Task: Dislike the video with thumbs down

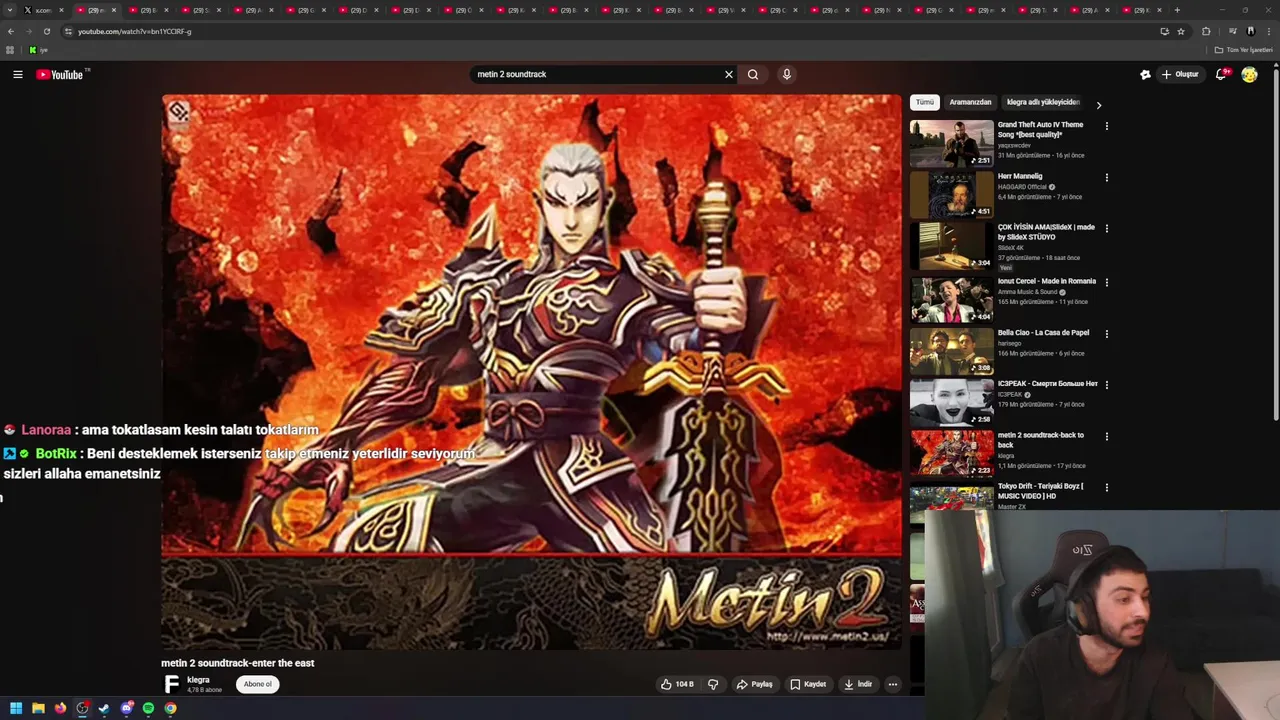Action: [713, 684]
